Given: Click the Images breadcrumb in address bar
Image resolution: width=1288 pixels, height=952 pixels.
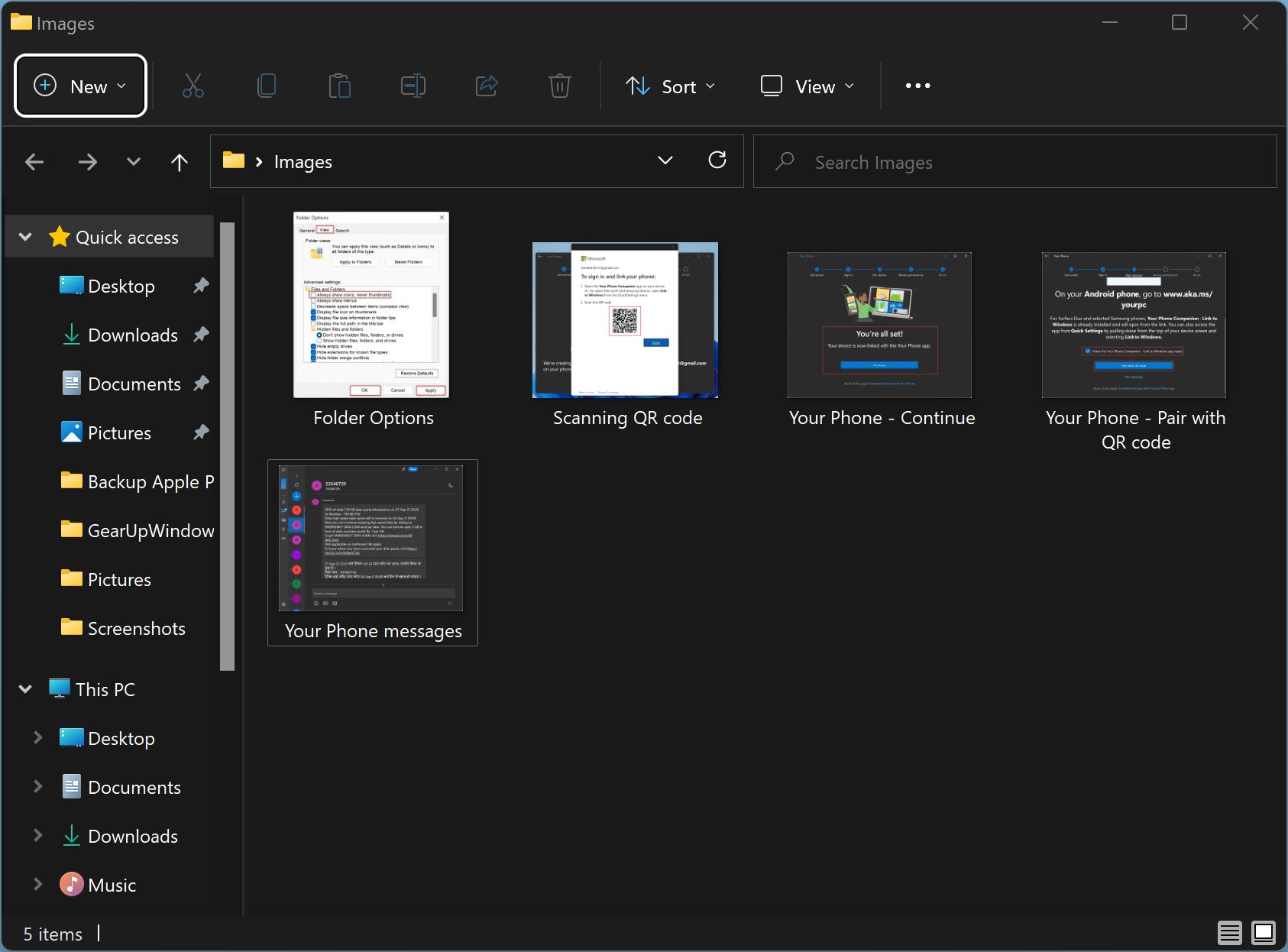Looking at the screenshot, I should [303, 161].
